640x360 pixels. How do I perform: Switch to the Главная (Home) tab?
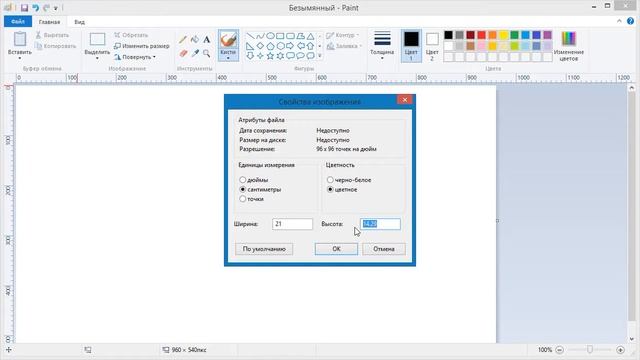49,22
